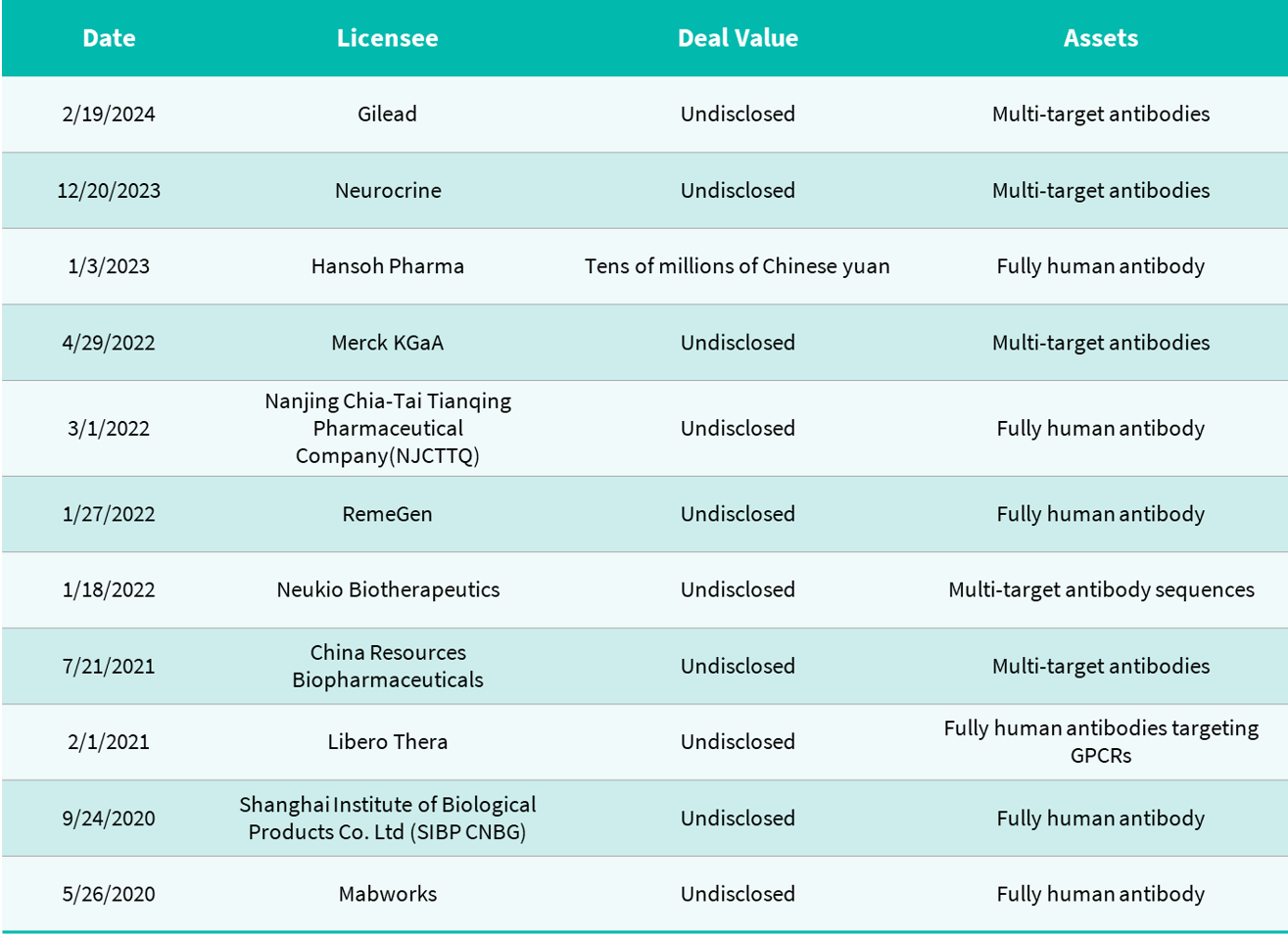The height and width of the screenshot is (935, 1288).
Task: Click 'Tens of millions of Chinese yuan'
Action: [738, 266]
